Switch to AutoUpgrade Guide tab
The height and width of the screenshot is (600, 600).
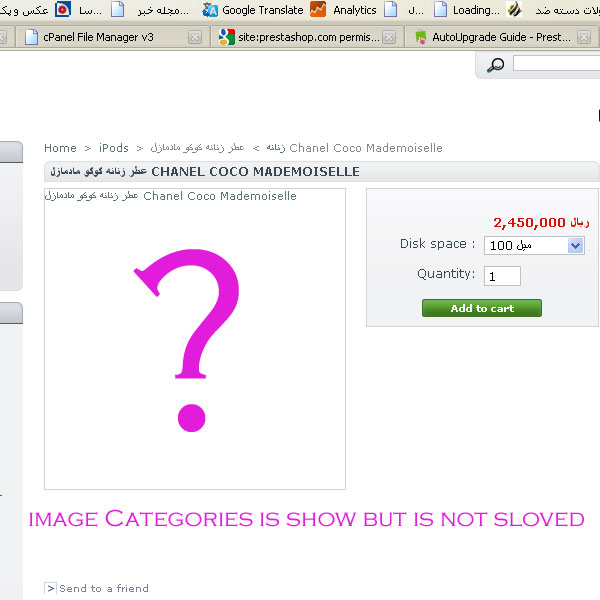coord(502,37)
